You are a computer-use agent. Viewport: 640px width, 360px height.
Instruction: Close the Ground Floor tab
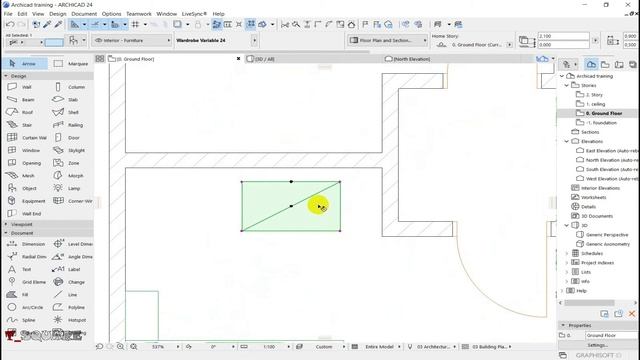point(238,59)
